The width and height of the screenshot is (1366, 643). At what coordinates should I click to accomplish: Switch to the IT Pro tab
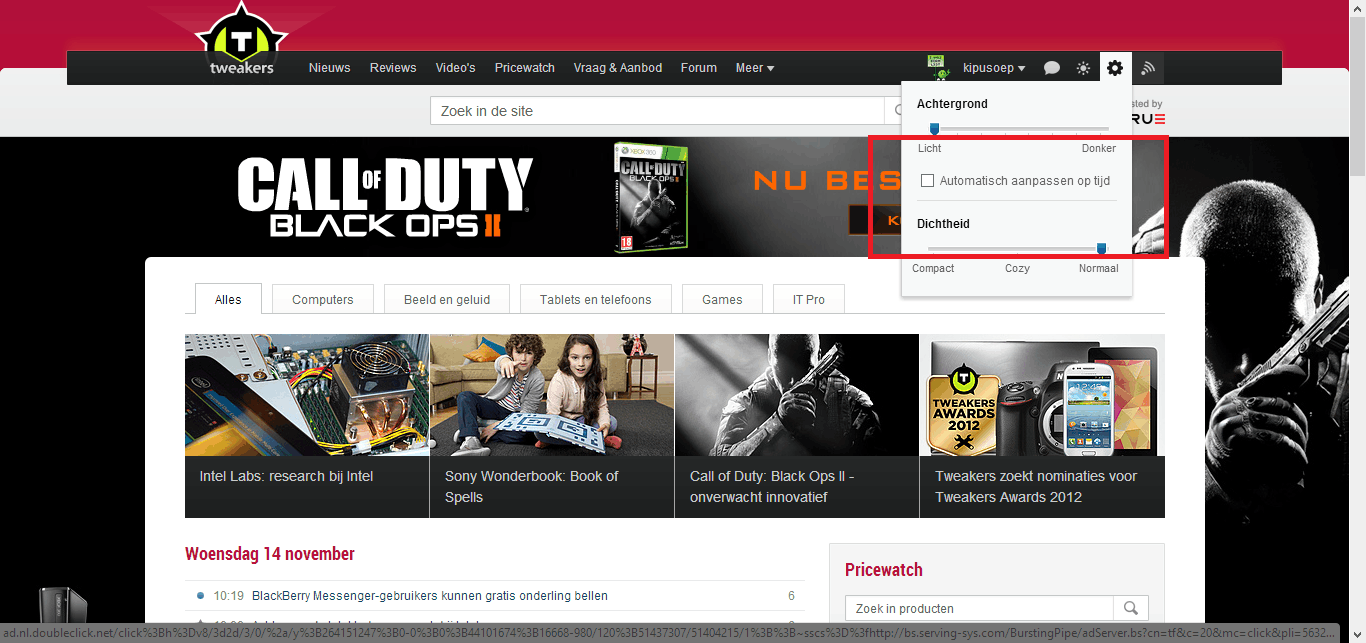click(809, 299)
